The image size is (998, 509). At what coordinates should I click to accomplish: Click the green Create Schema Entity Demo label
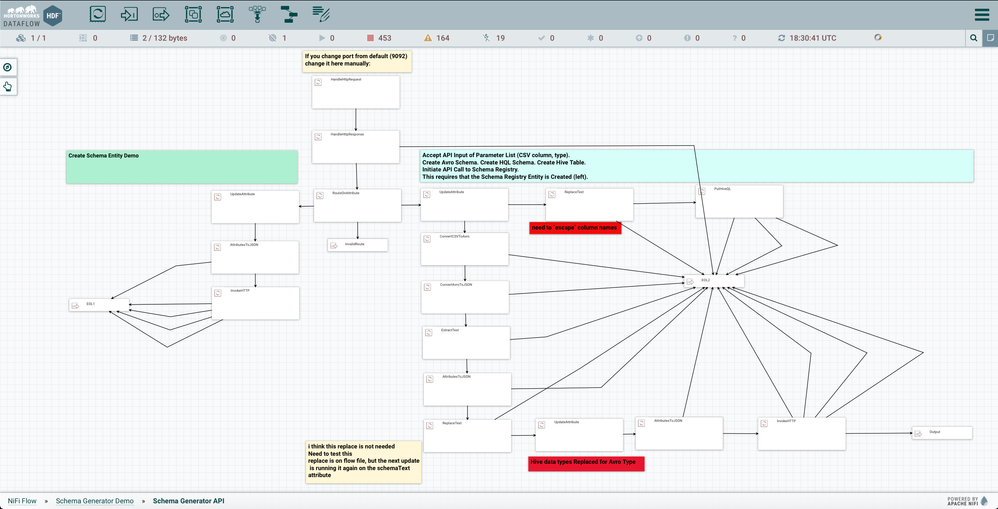[x=182, y=167]
